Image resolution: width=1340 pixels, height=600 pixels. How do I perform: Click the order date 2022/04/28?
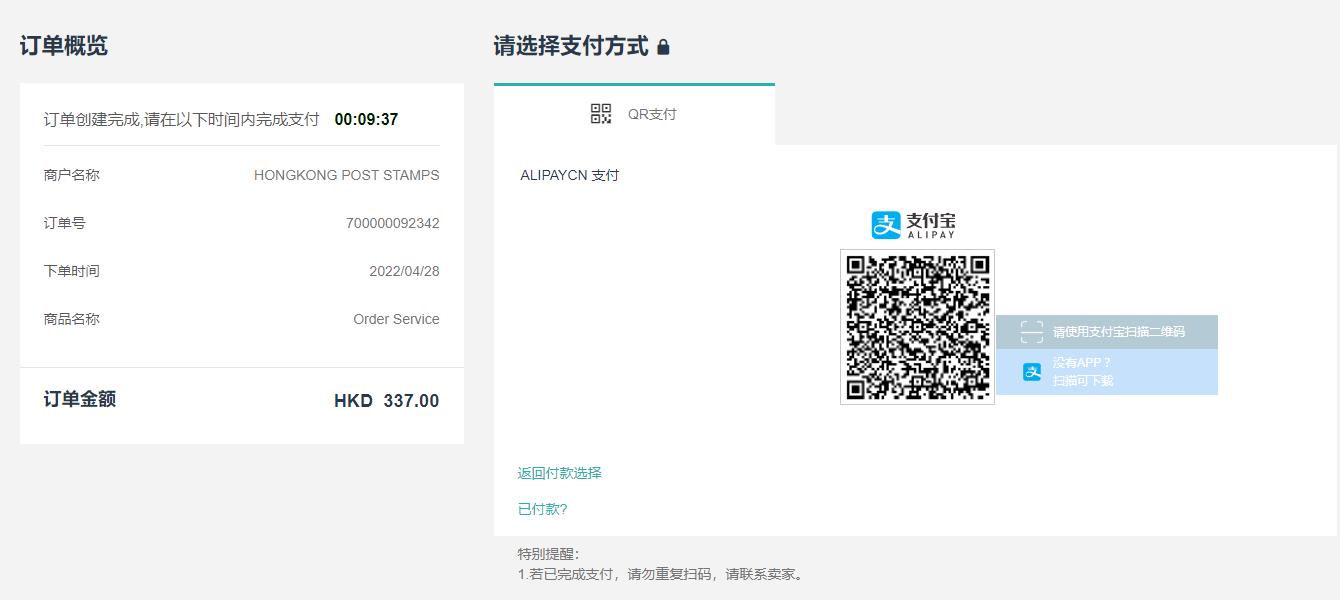[x=404, y=271]
